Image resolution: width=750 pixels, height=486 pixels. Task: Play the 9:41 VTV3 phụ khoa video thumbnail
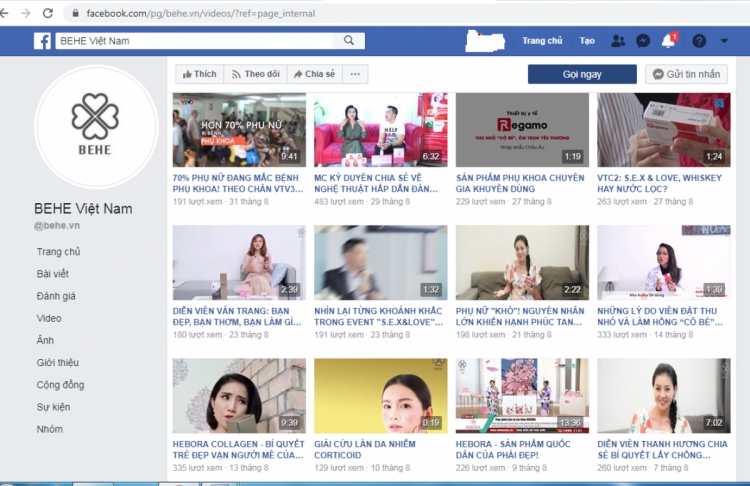[239, 130]
